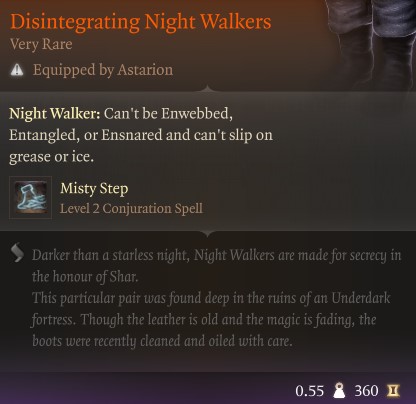Viewport: 416px width, 404px height.
Task: Click the Misty Step spell name
Action: coord(94,189)
